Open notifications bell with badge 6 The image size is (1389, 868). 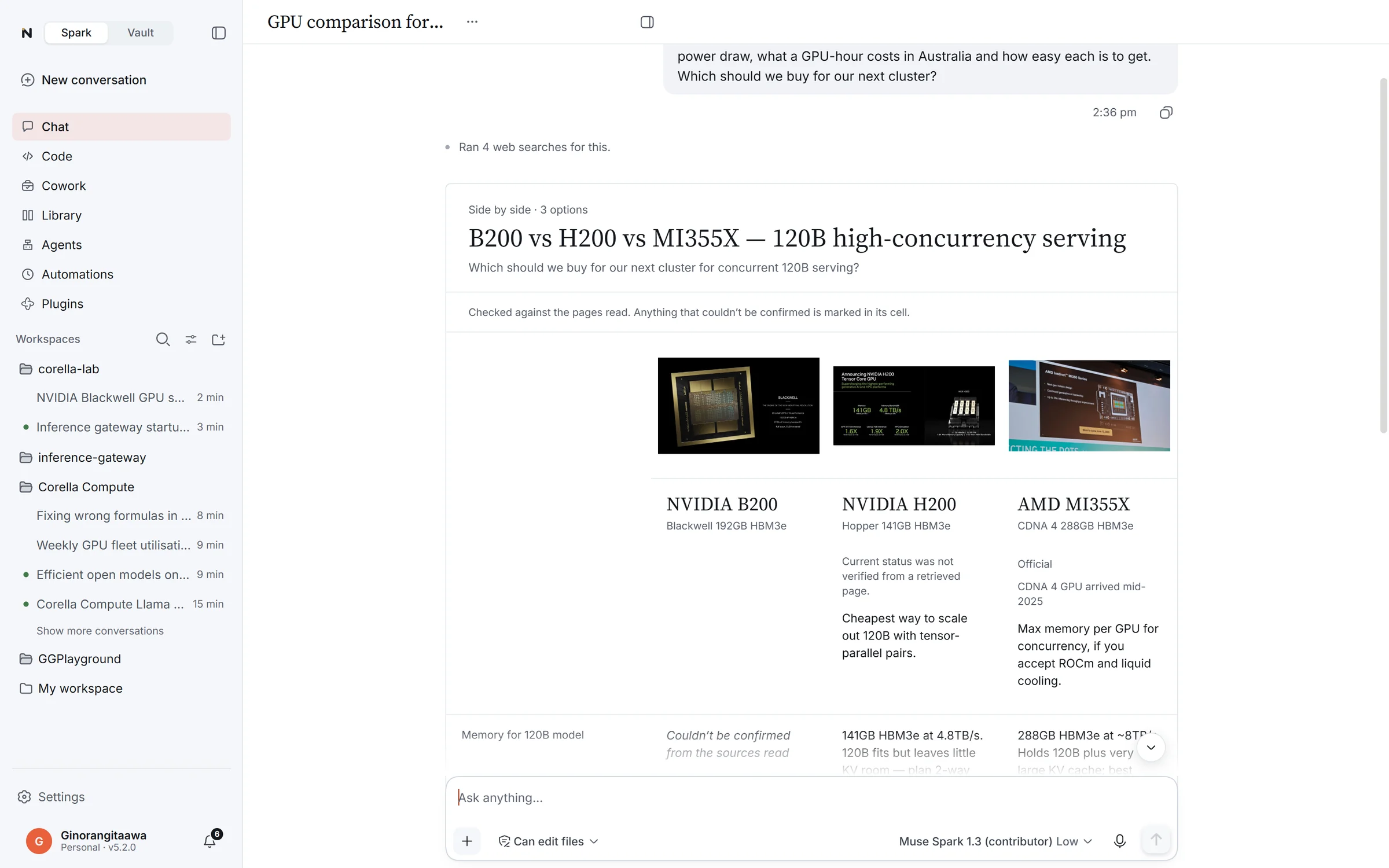pyautogui.click(x=211, y=840)
